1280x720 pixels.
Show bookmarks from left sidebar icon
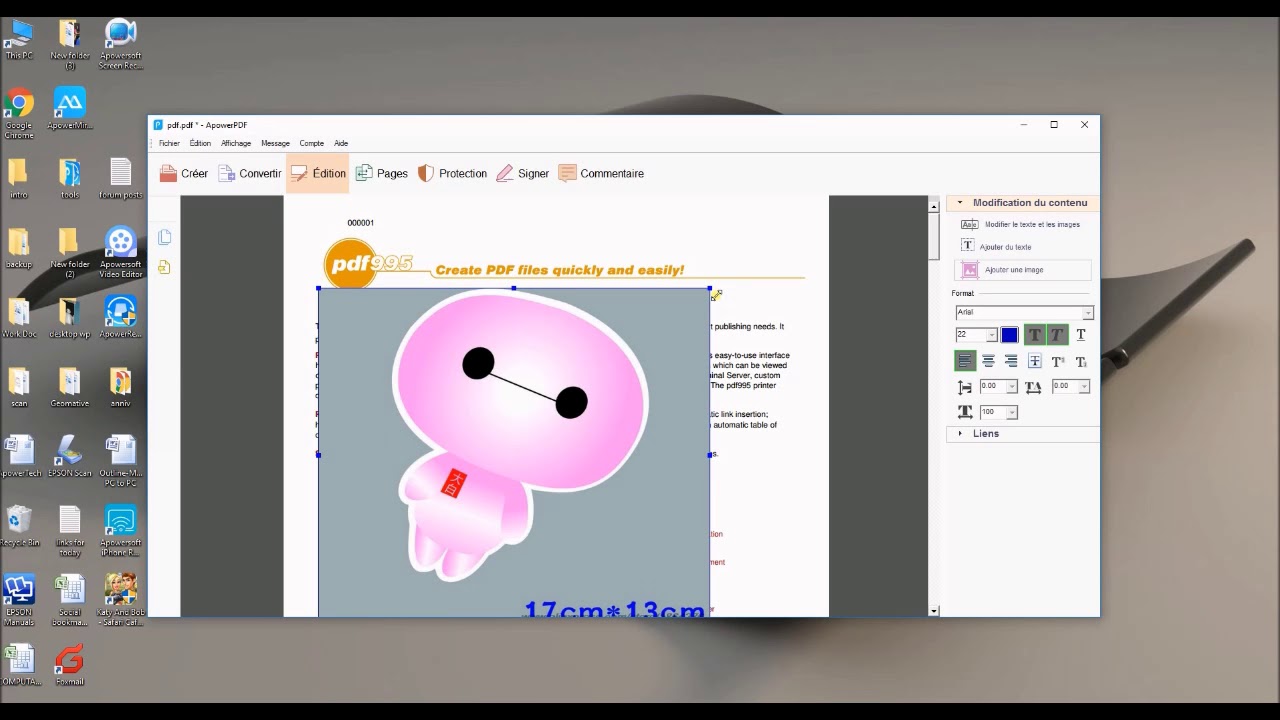click(x=164, y=267)
